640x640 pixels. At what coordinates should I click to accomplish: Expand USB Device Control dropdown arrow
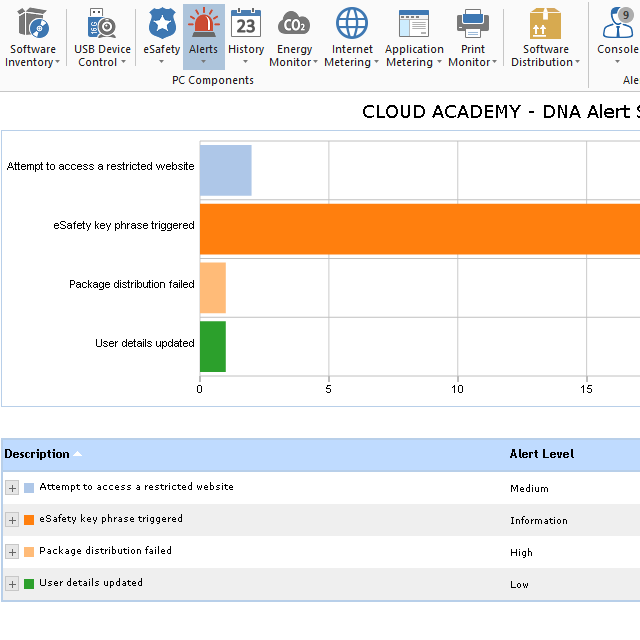point(123,62)
